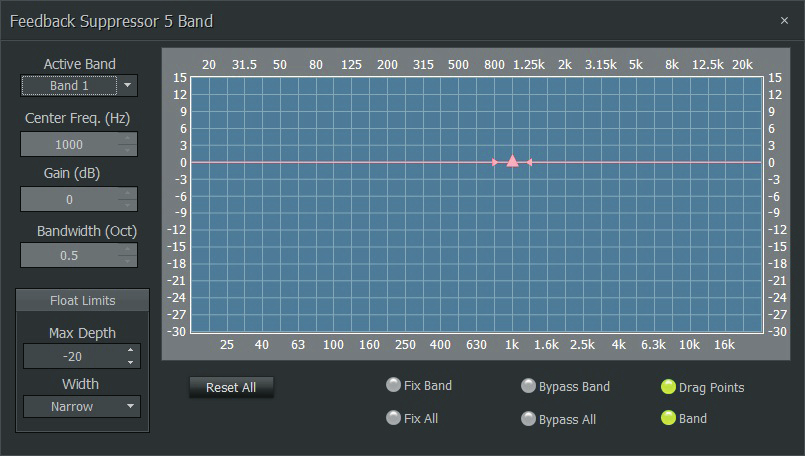Open the Active Band dropdown arrow
The width and height of the screenshot is (805, 456).
coord(128,85)
